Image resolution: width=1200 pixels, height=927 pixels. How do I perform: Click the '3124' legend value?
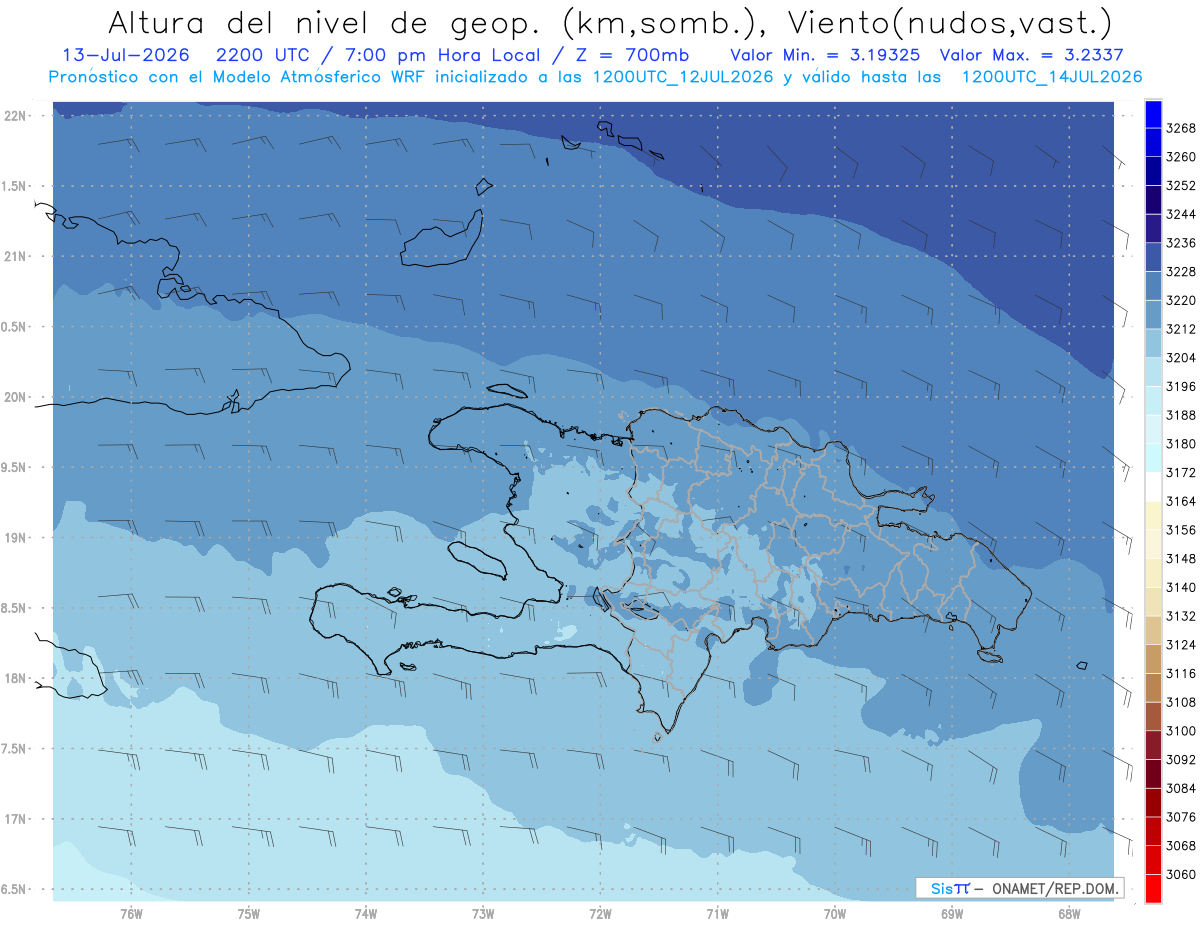(1181, 645)
